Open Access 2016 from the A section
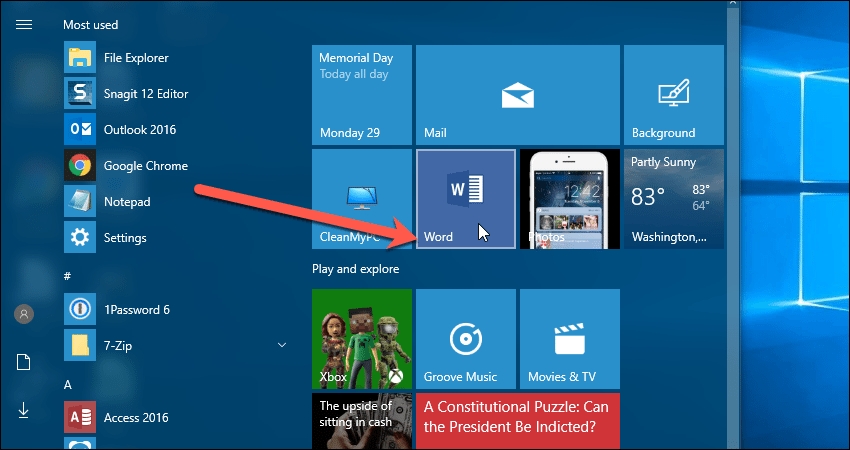 pos(135,418)
